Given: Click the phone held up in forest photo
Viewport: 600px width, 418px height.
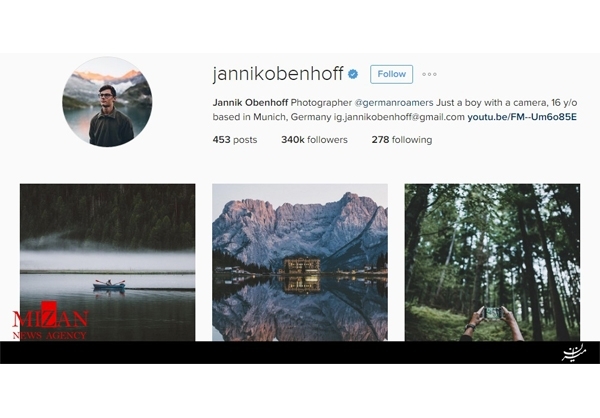Looking at the screenshot, I should tap(493, 313).
